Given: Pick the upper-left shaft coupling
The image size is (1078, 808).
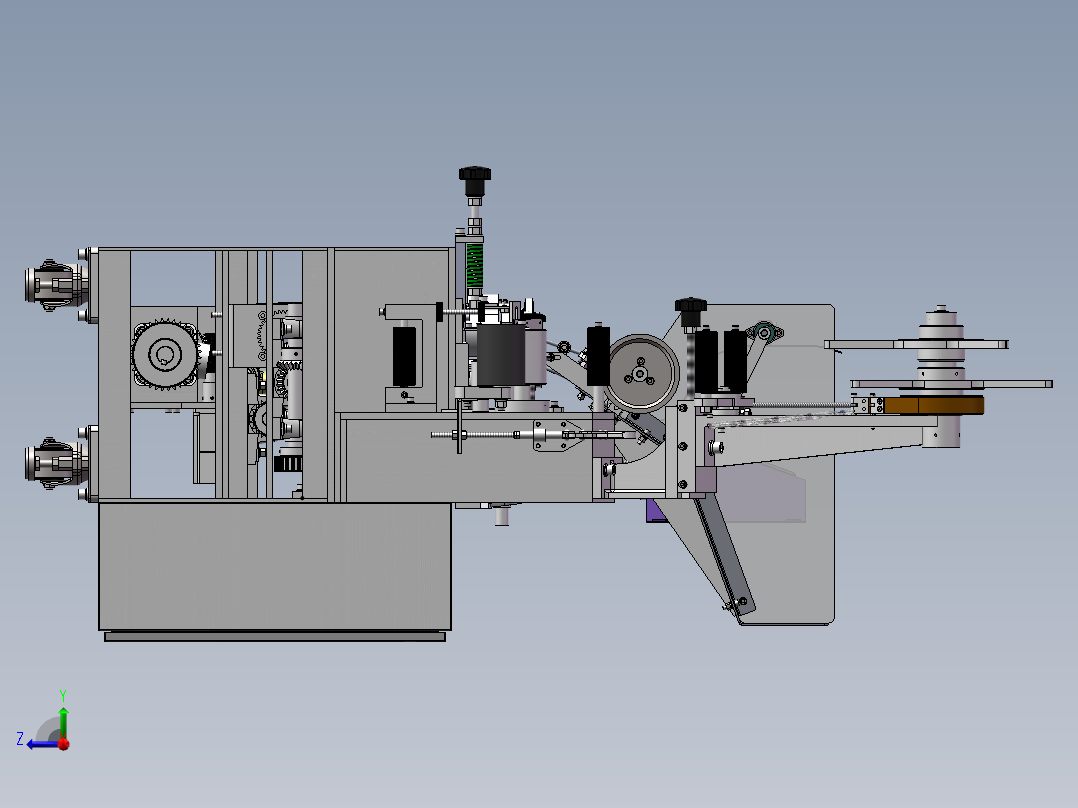Looking at the screenshot, I should (x=56, y=285).
